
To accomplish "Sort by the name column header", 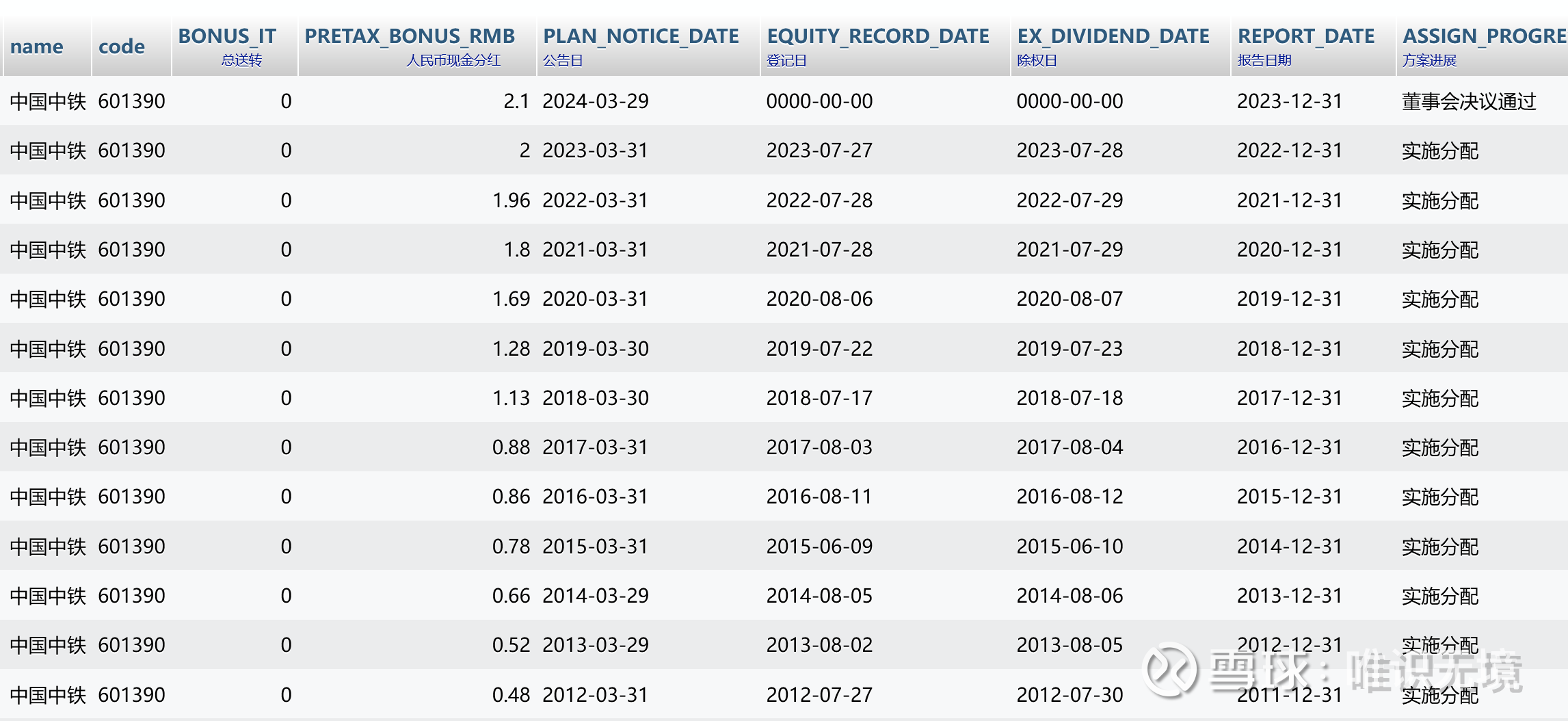I will [x=47, y=47].
